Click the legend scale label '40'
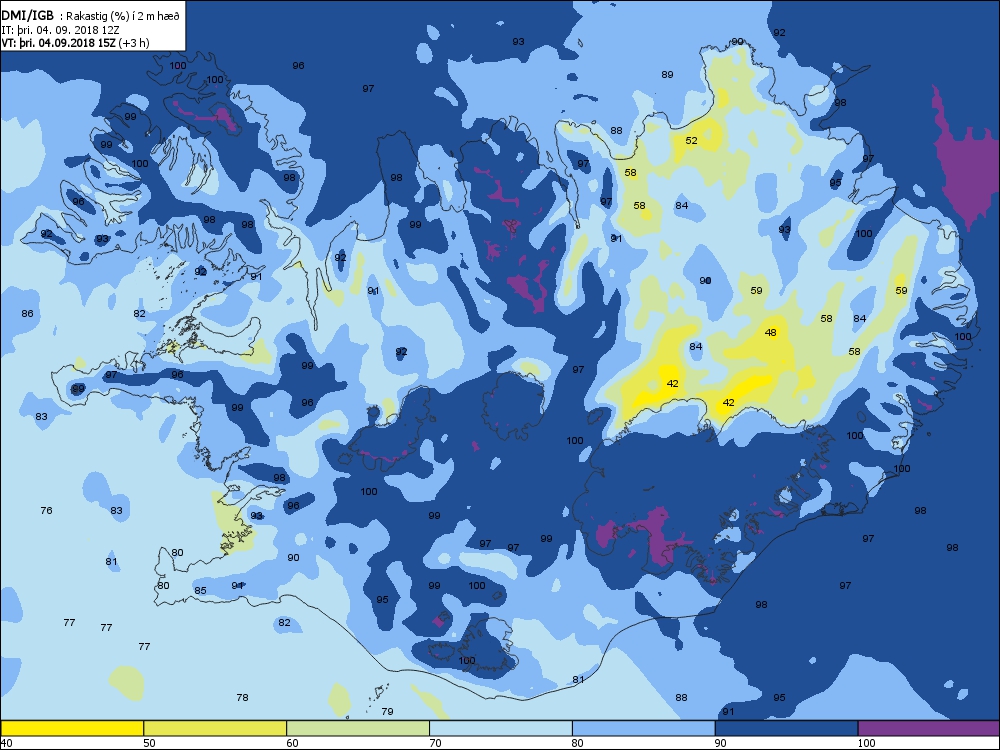The width and height of the screenshot is (1000, 750). (6, 743)
